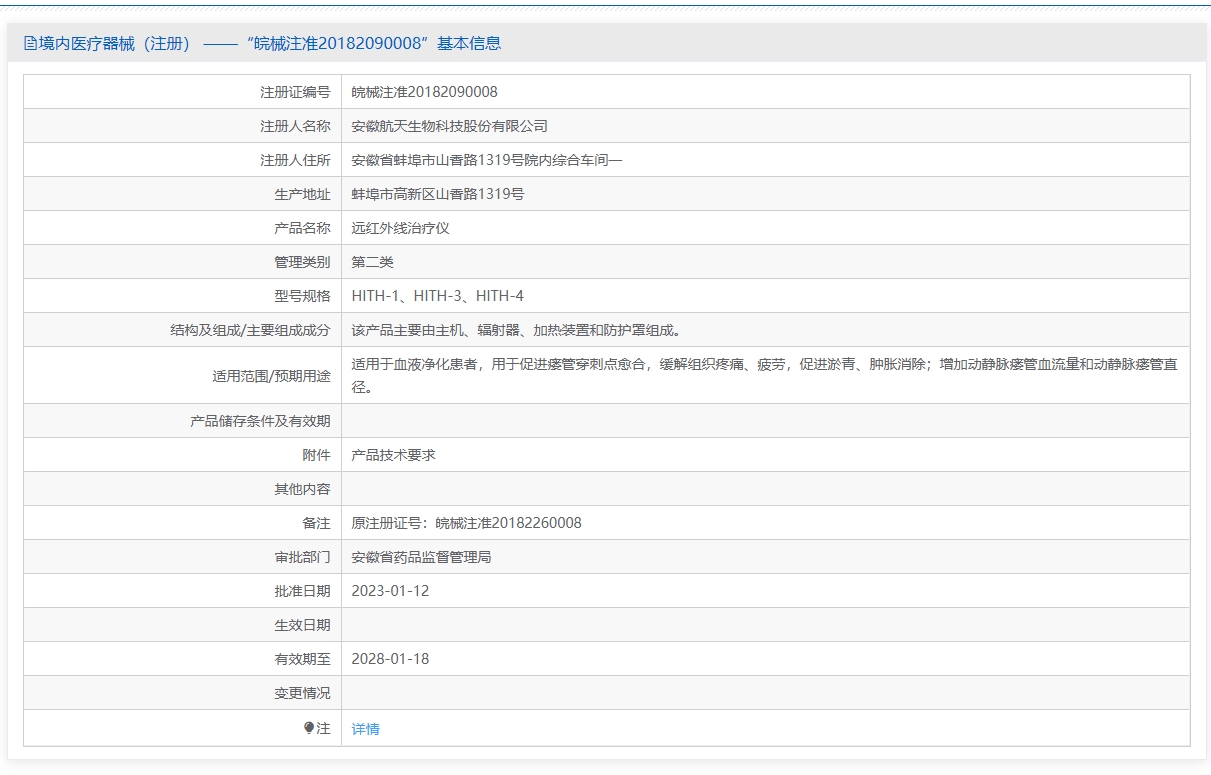Click the 型号规格 label
This screenshot has height=775, width=1211.
[302, 296]
